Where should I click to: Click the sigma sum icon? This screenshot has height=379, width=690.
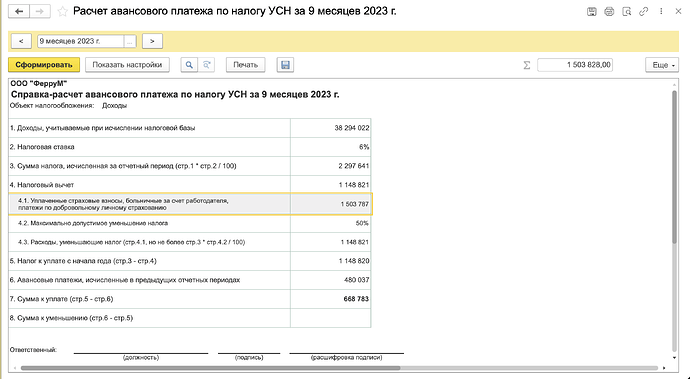[x=527, y=65]
